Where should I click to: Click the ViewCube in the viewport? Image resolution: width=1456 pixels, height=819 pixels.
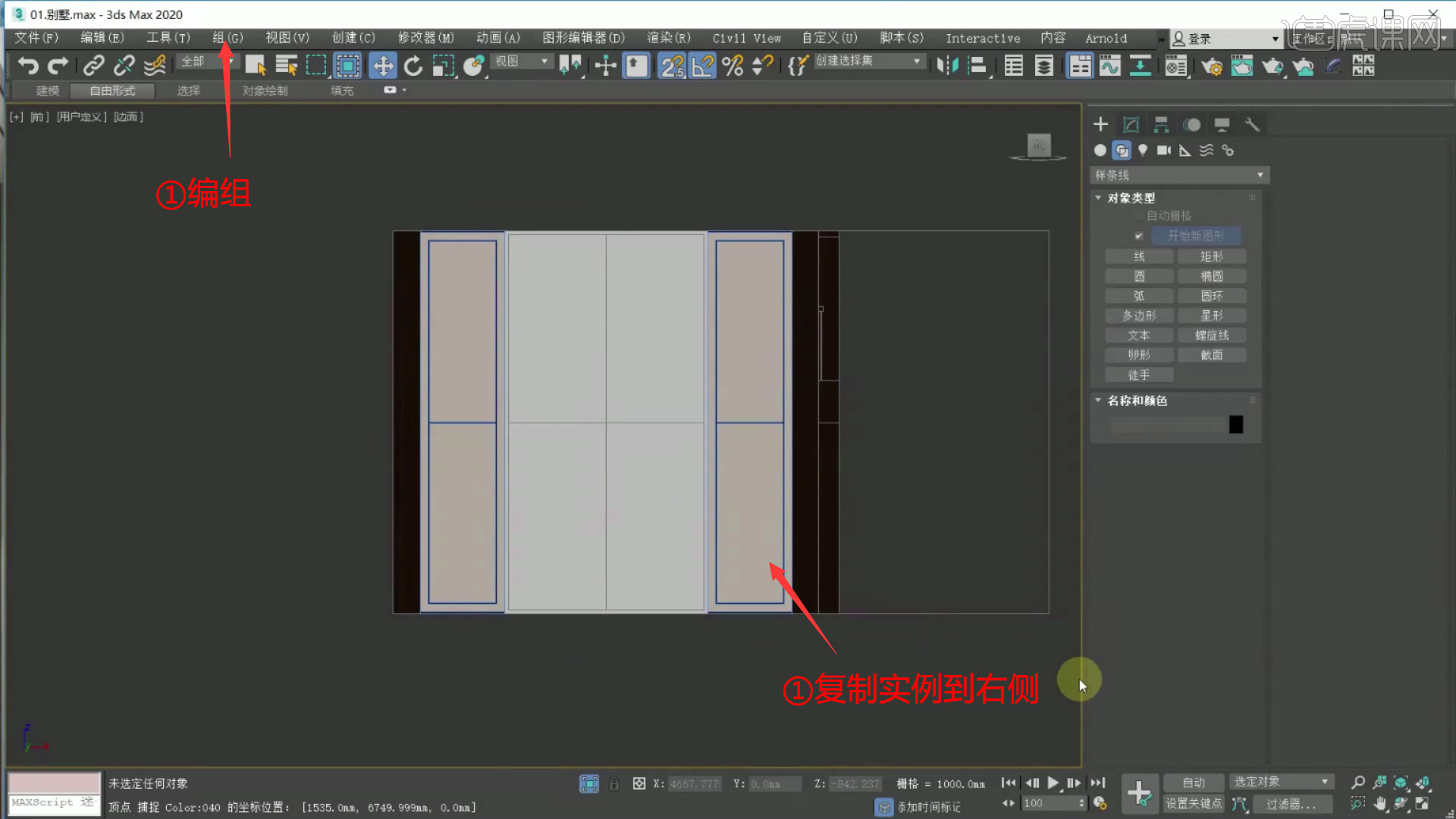click(1039, 146)
